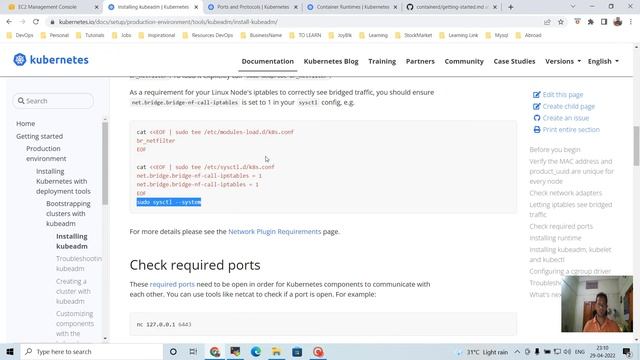Open Tutorials bookmark folder

90,35
